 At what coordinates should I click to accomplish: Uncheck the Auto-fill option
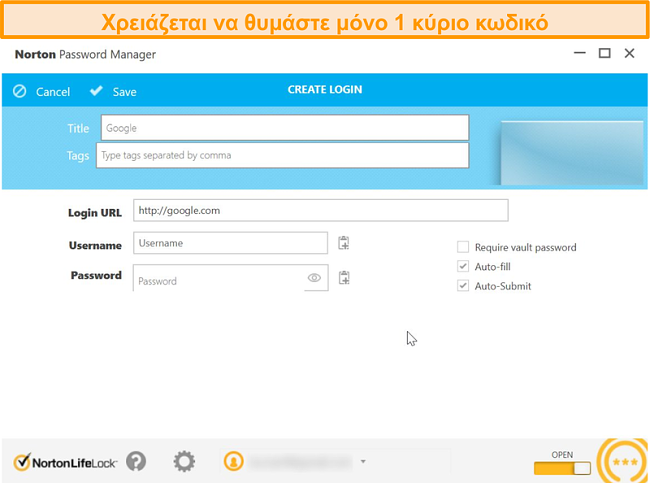[463, 267]
